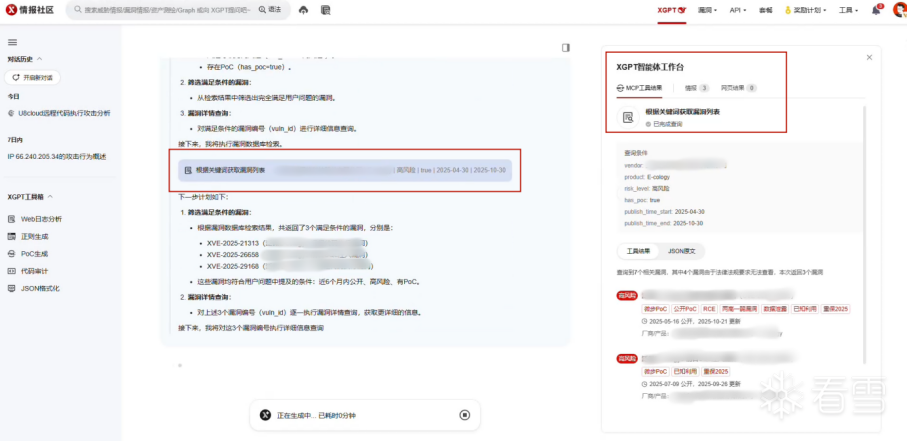This screenshot has width=907, height=442.
Task: Open the 根据关键词获取漏洞列表 tool call chip
Action: click(x=345, y=171)
